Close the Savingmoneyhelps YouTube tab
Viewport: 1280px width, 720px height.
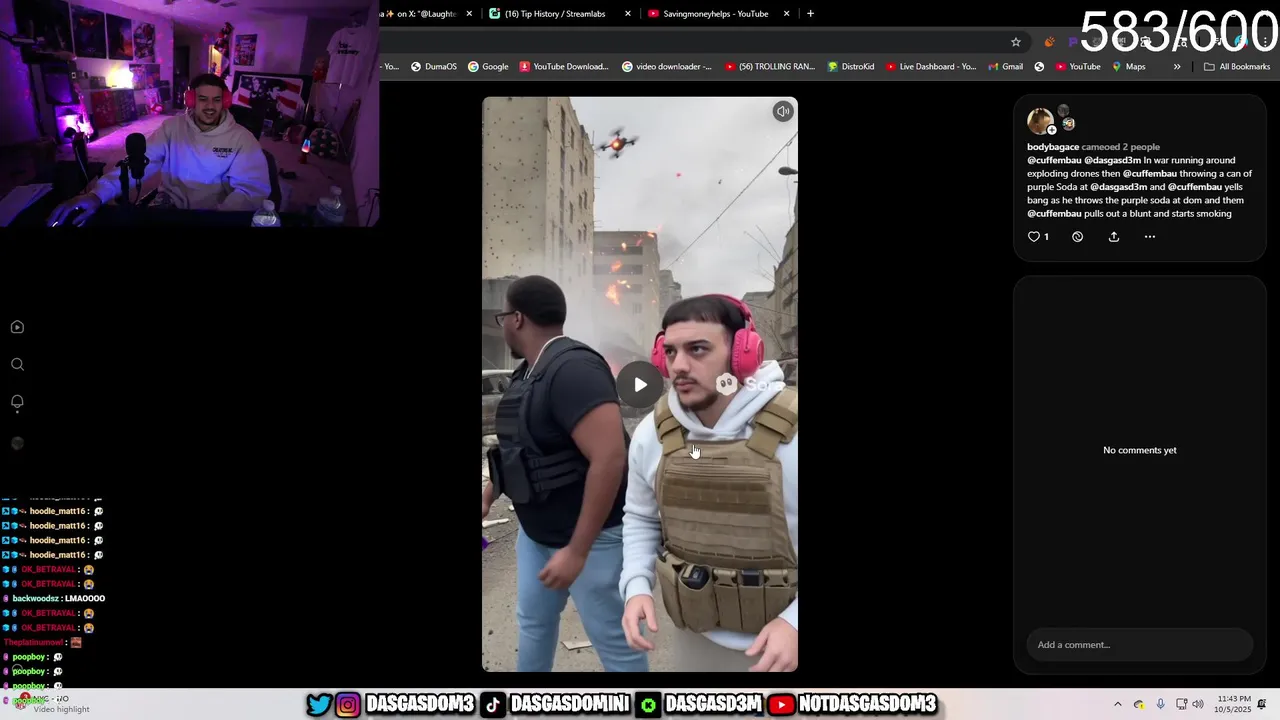tap(787, 14)
